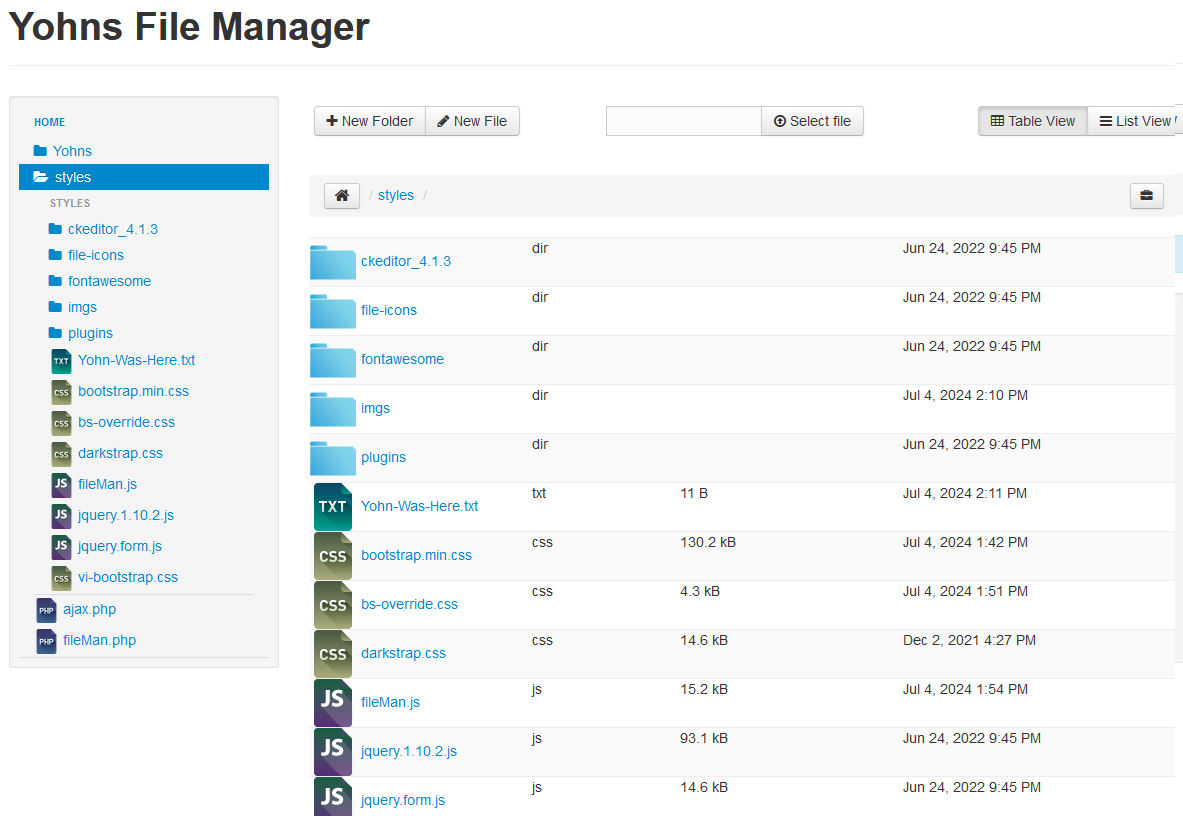
Task: Click the imgs folder icon in table
Action: pyautogui.click(x=333, y=408)
